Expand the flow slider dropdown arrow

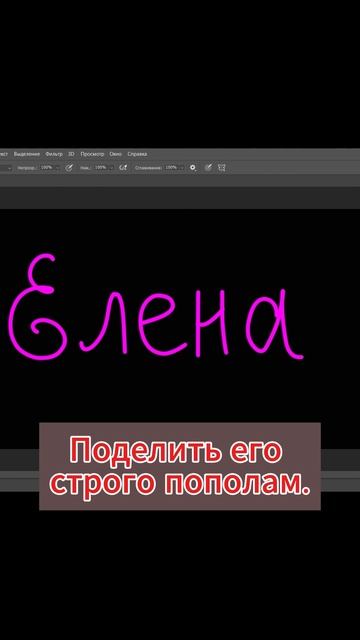[111, 168]
